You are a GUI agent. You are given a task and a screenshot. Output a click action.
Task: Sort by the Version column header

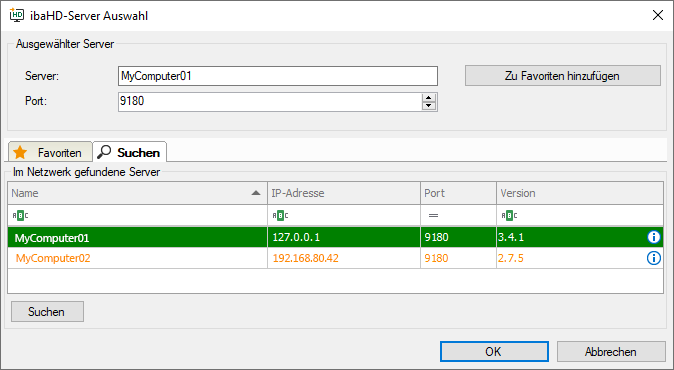point(580,193)
